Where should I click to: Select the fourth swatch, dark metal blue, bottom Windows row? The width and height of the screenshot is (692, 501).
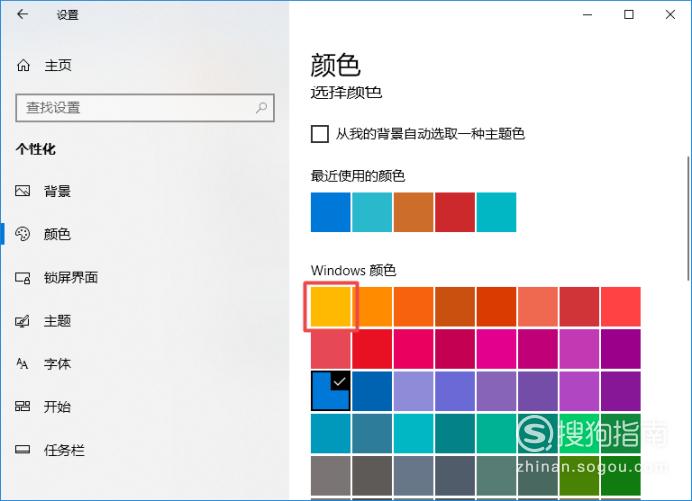coord(455,475)
